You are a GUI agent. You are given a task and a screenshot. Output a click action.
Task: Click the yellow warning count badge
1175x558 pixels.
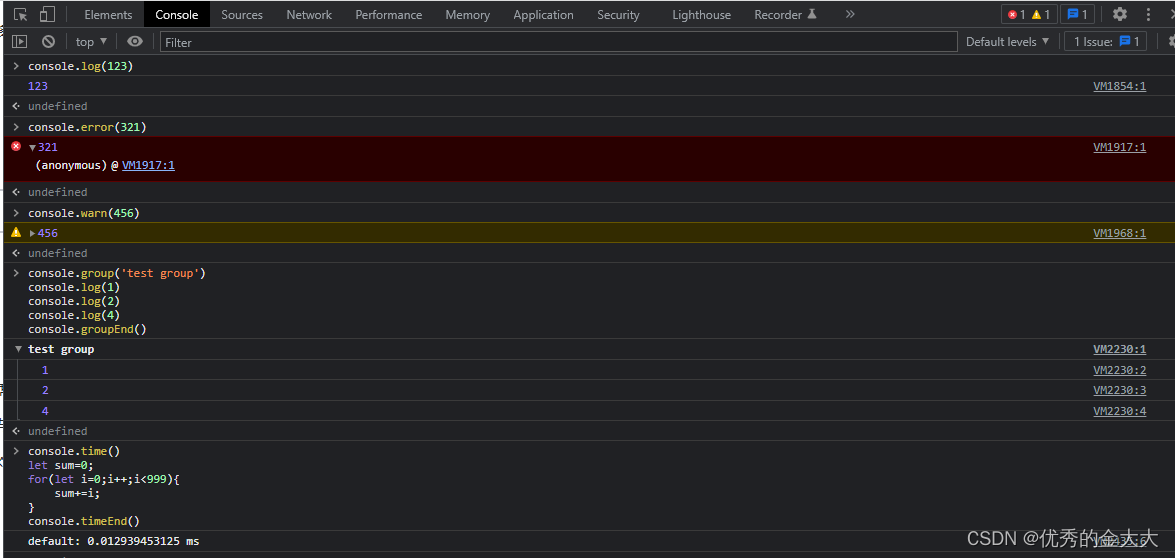(1041, 14)
